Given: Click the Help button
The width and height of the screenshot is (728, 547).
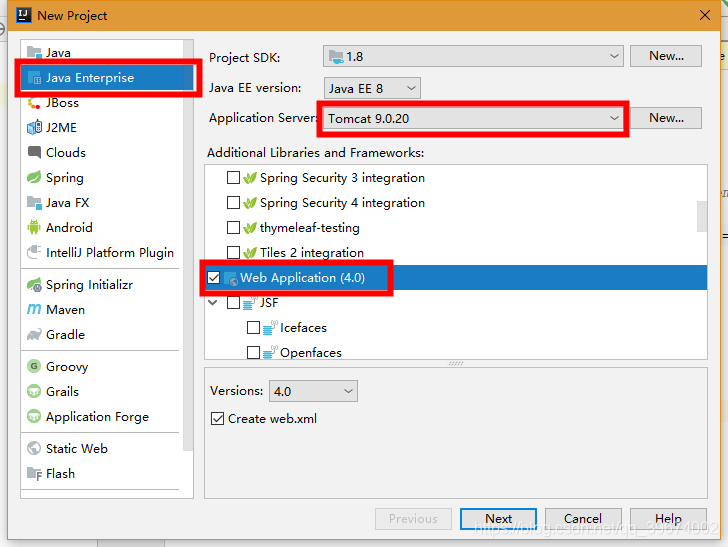Looking at the screenshot, I should click(668, 519).
